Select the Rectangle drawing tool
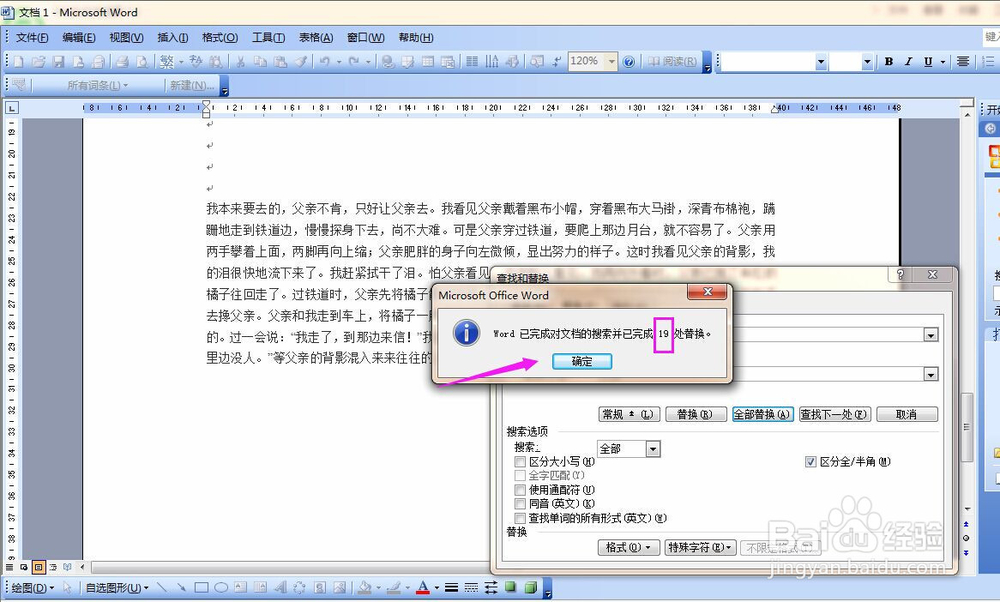 pos(202,587)
